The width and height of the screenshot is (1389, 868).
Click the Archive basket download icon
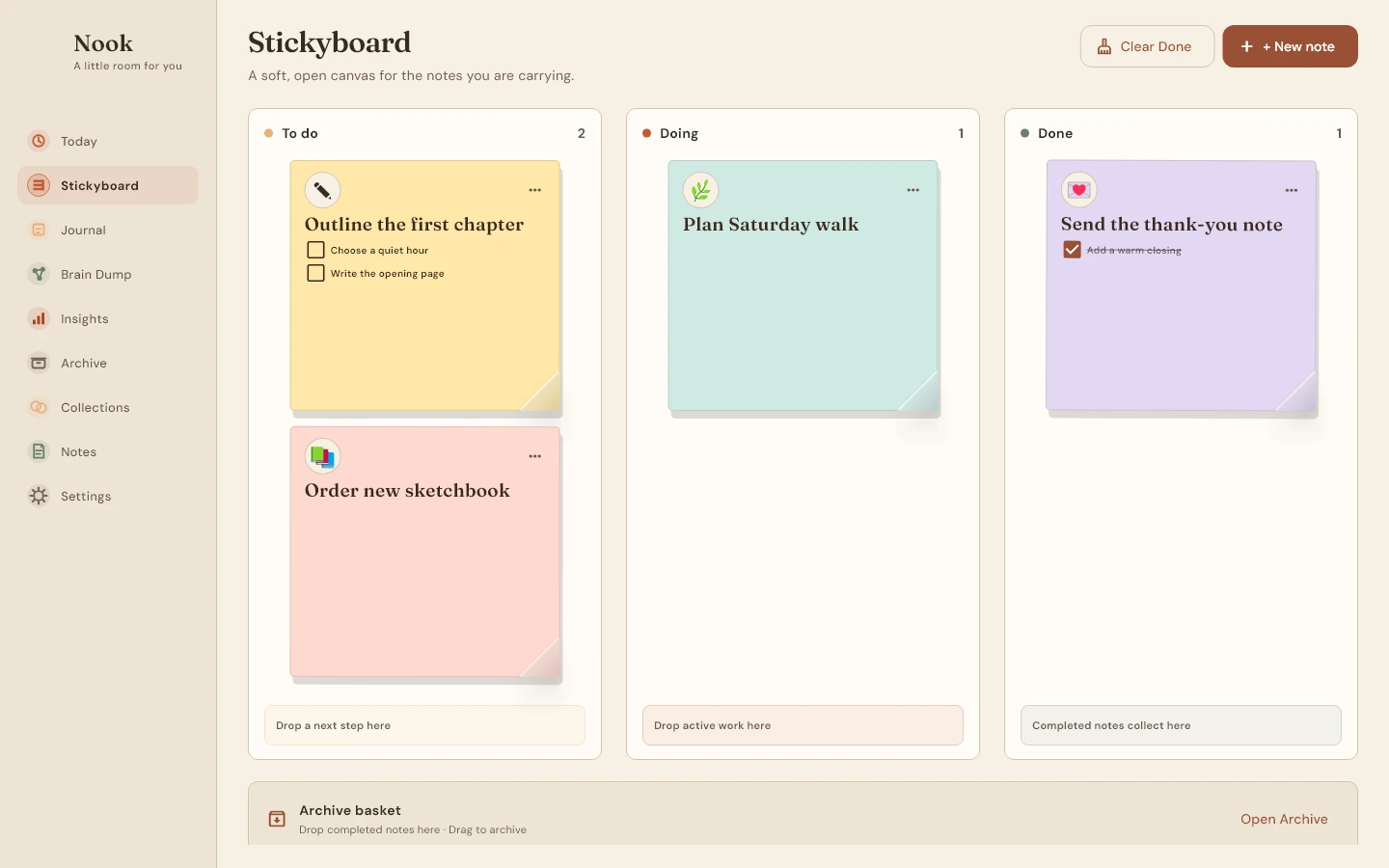click(277, 819)
